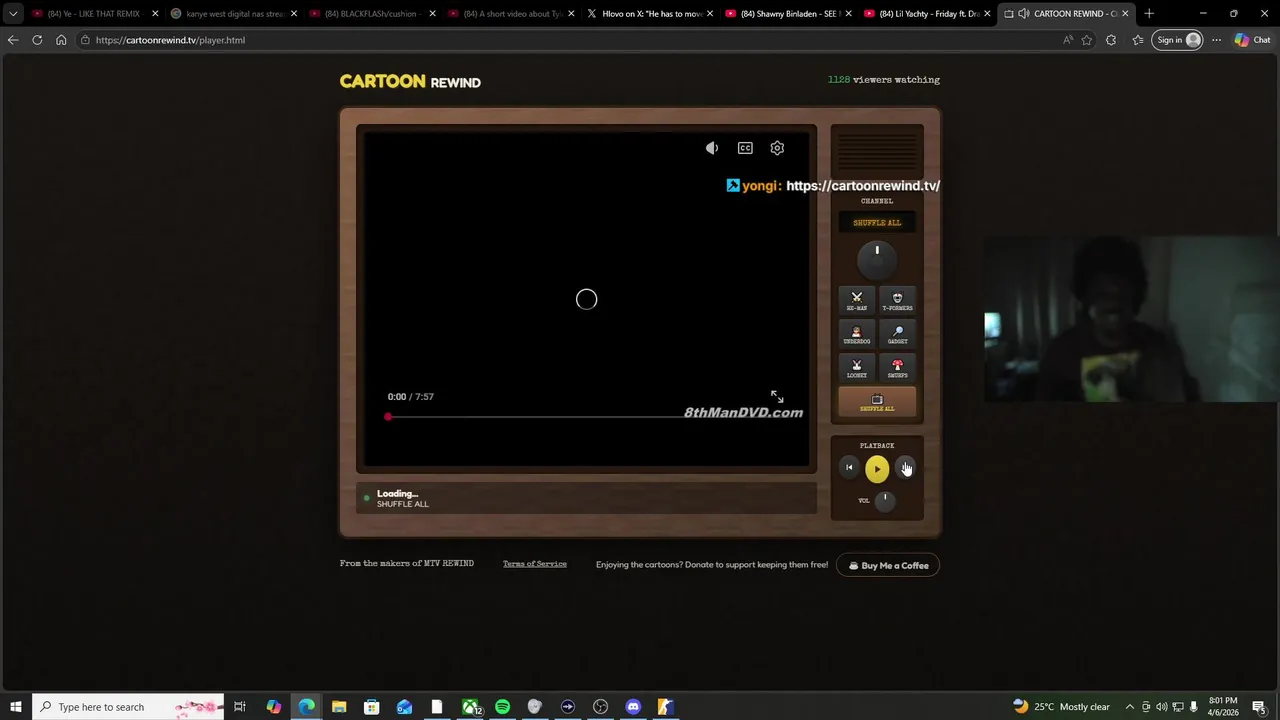Screen dimensions: 1280x720
Task: Click the yellow play button
Action: [877, 468]
